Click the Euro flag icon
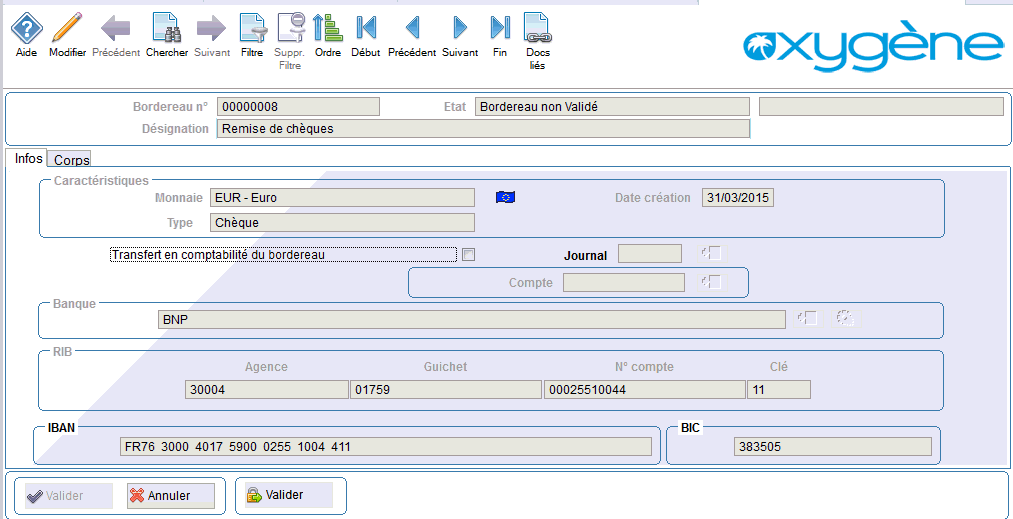The width and height of the screenshot is (1013, 519). 505,197
